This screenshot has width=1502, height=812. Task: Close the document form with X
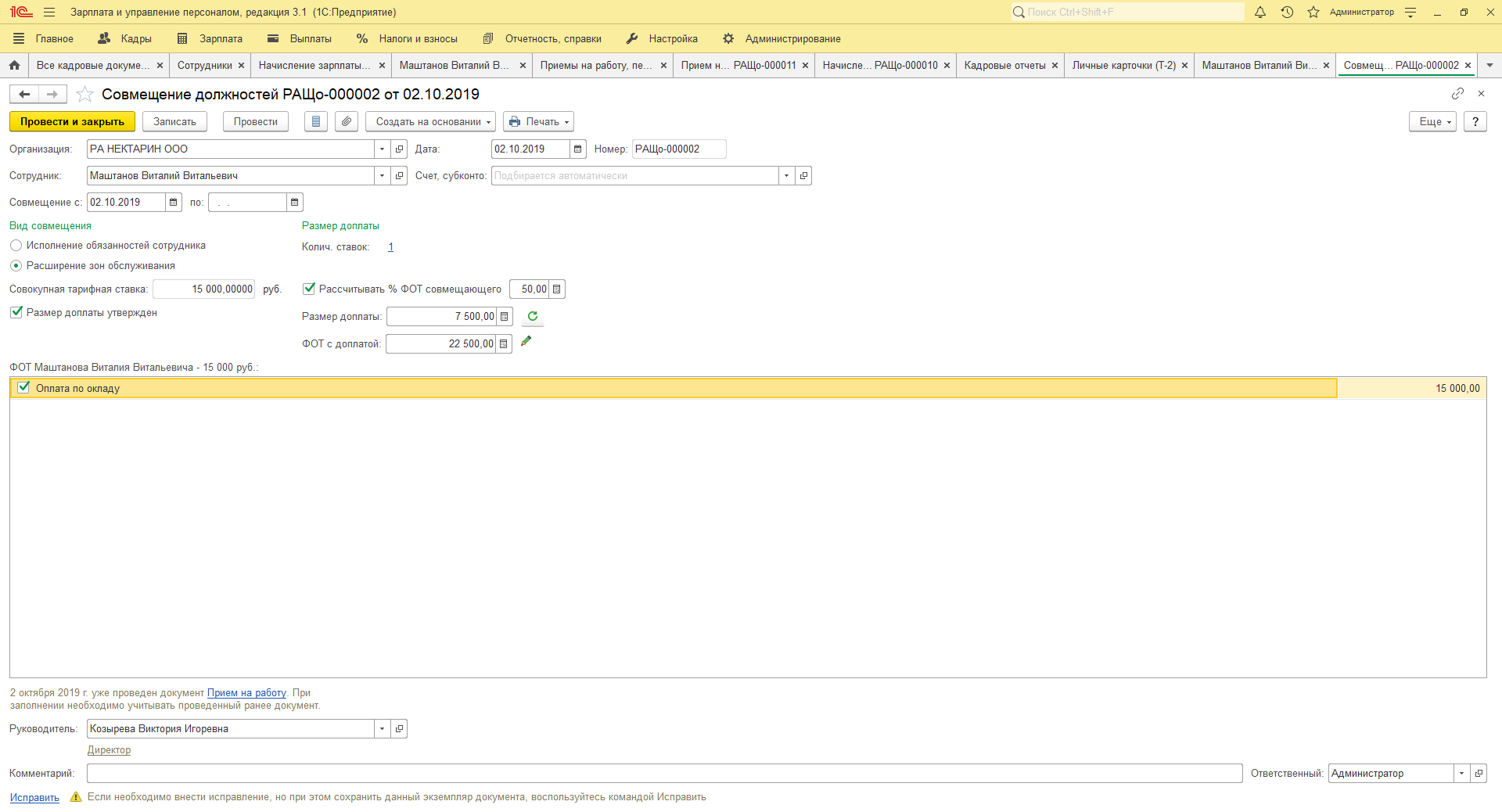(x=1481, y=93)
